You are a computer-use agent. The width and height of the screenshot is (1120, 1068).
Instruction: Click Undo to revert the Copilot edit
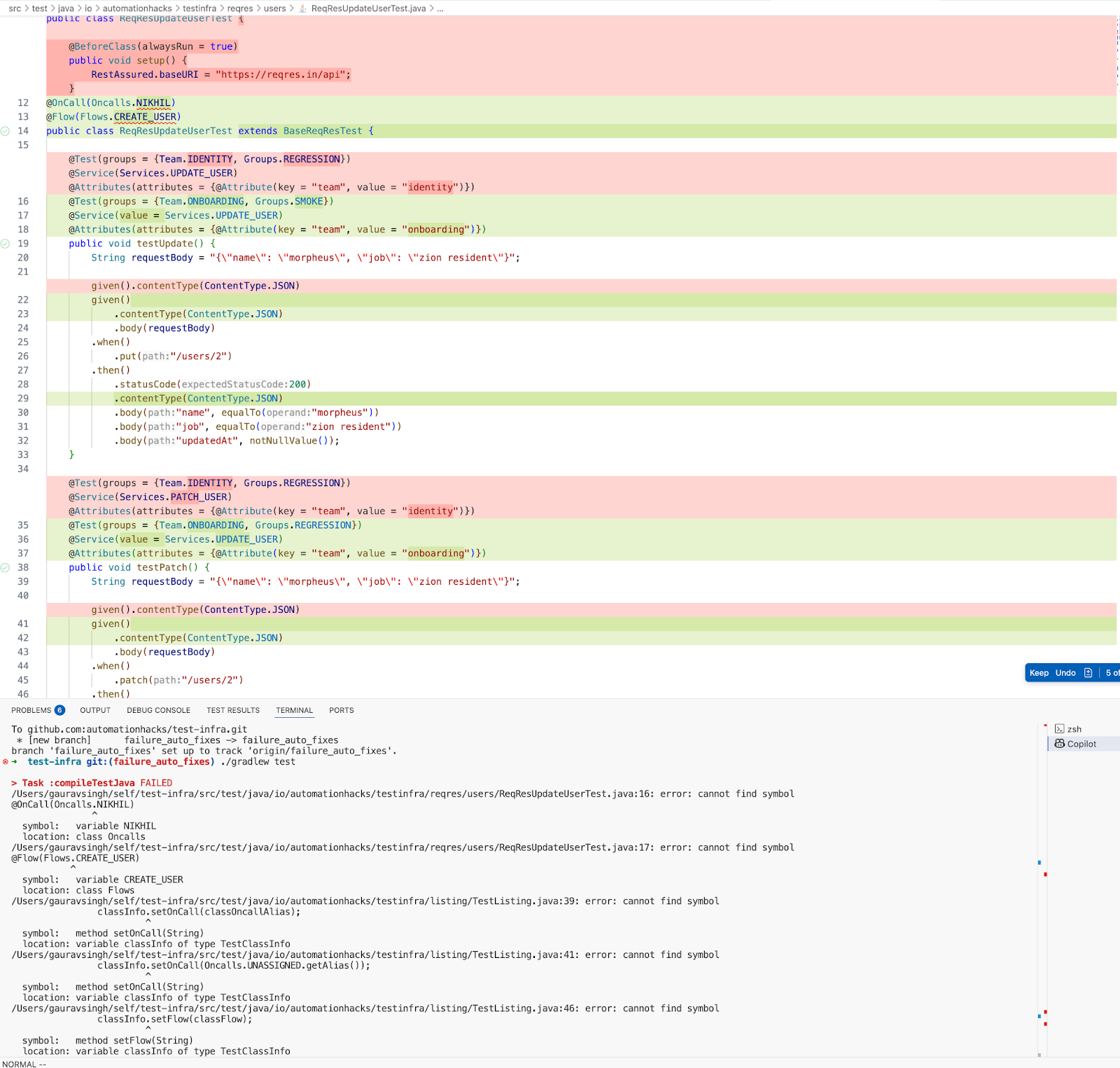[x=1065, y=672]
